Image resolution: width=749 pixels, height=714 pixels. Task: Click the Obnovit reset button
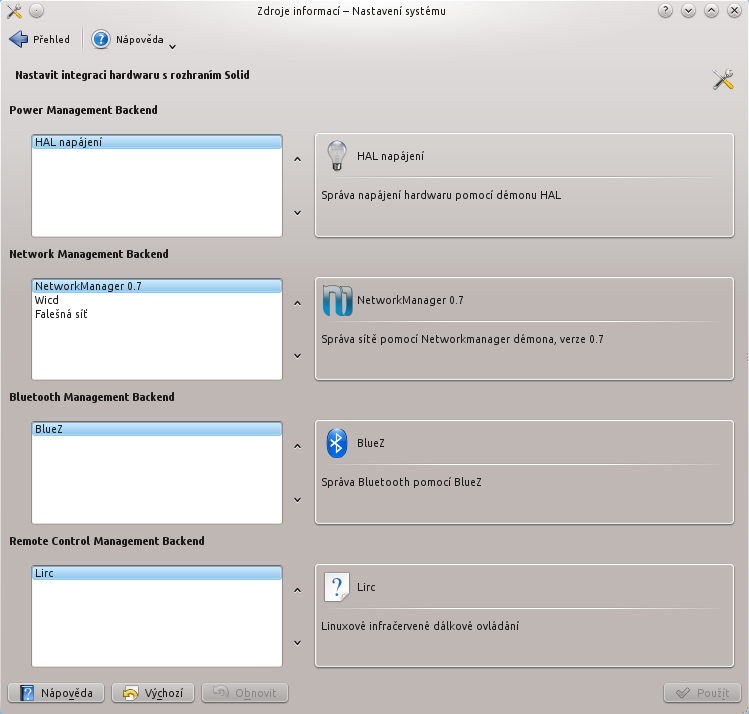245,693
